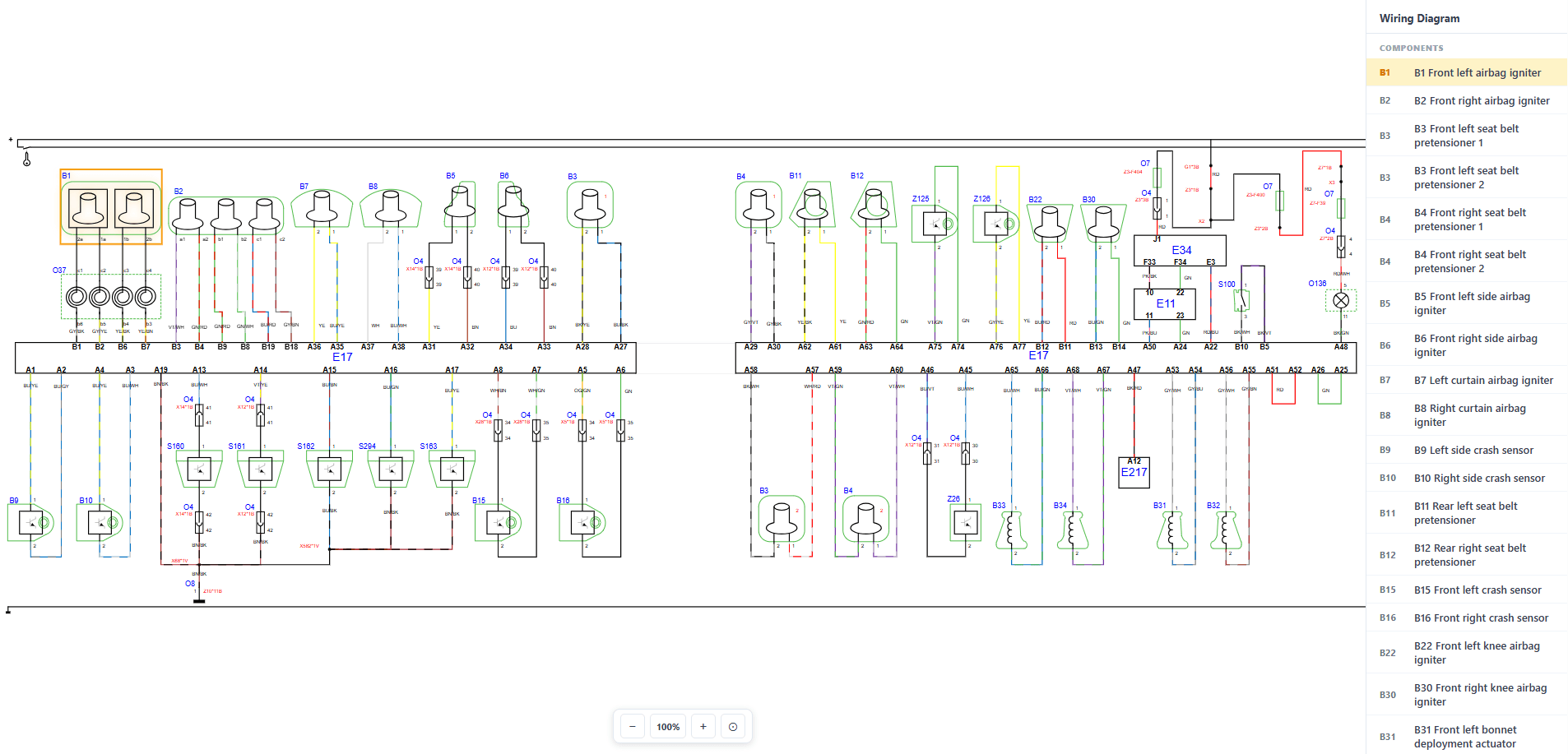Viewport: 1568px width, 754px height.
Task: Select the S100 switch symbol
Action: [1241, 300]
